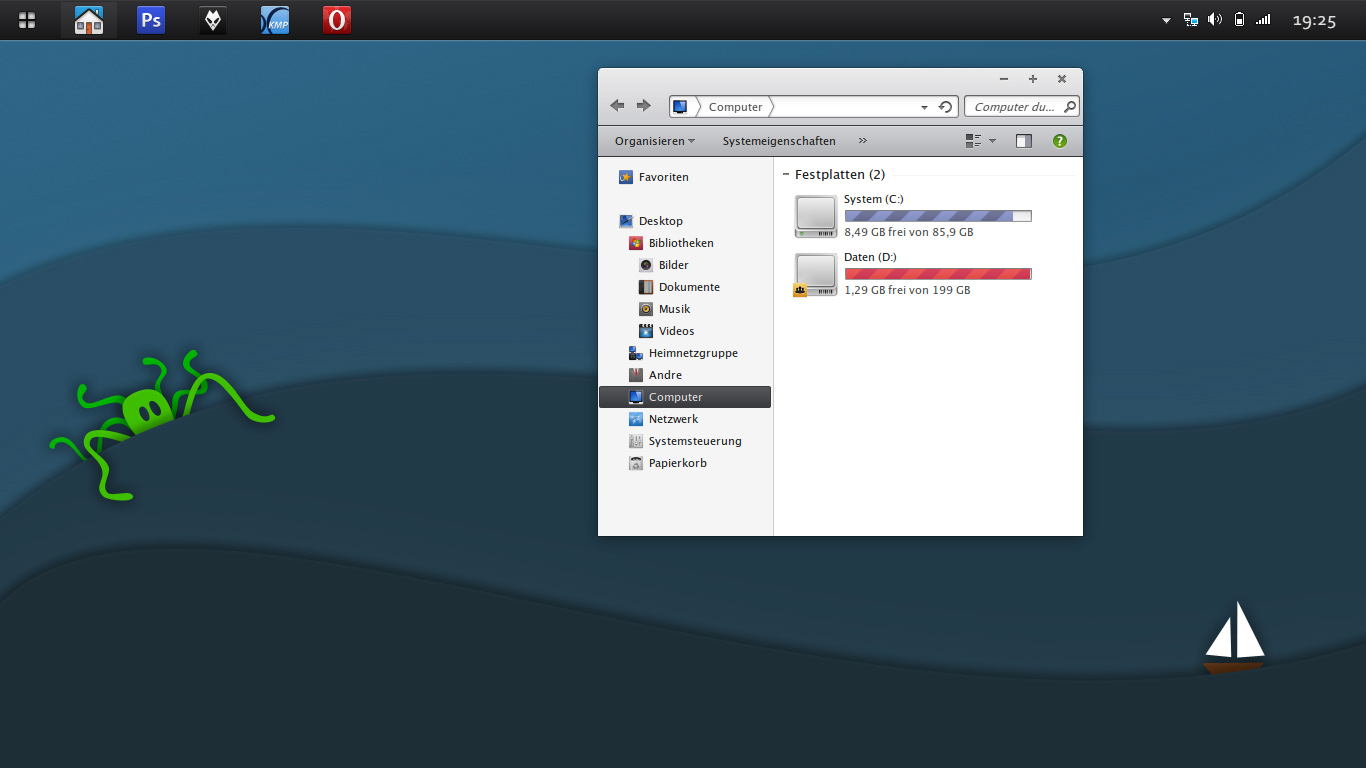Toggle the preview pane

tap(1023, 141)
